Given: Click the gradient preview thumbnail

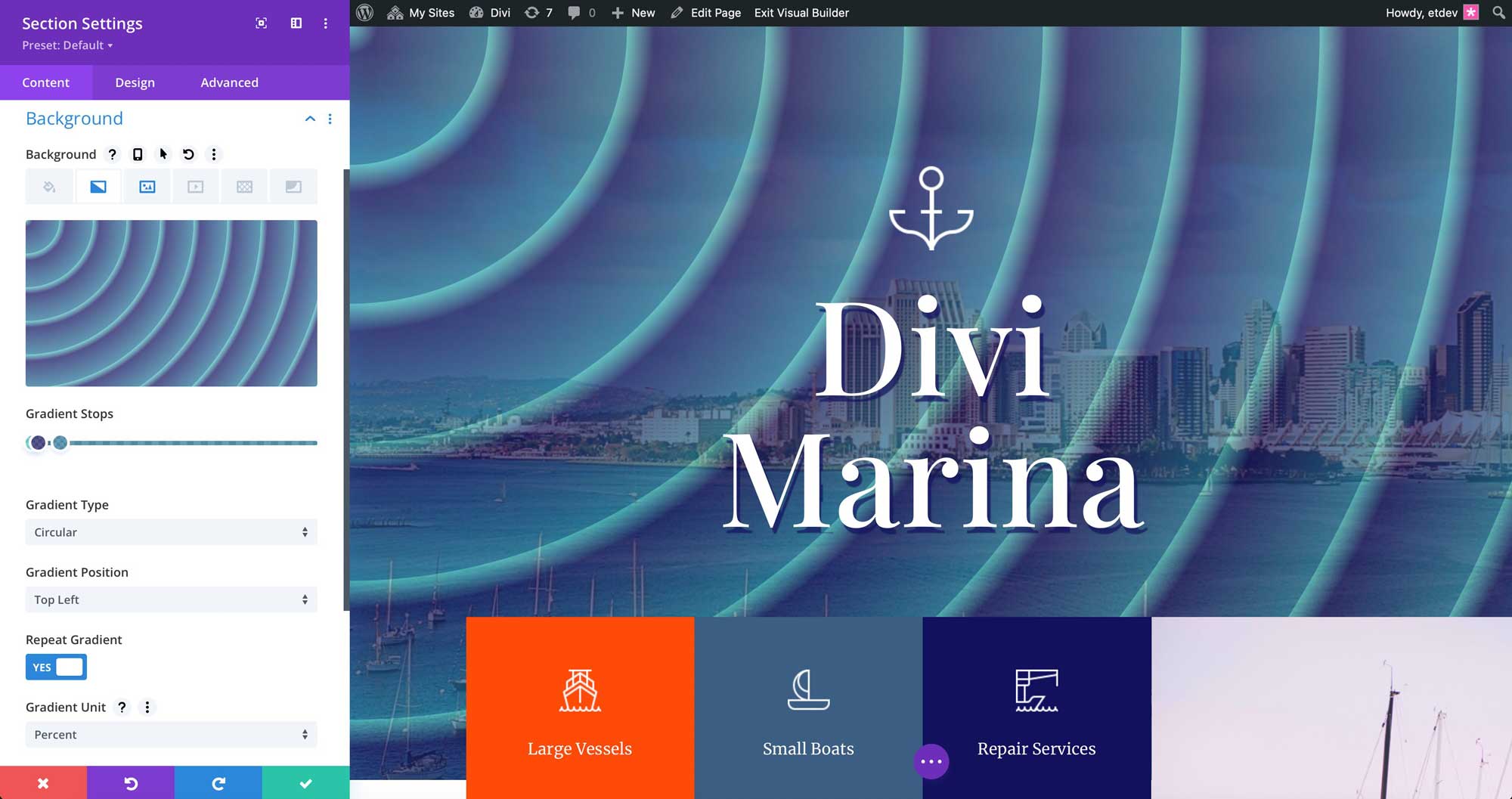Looking at the screenshot, I should pyautogui.click(x=171, y=302).
